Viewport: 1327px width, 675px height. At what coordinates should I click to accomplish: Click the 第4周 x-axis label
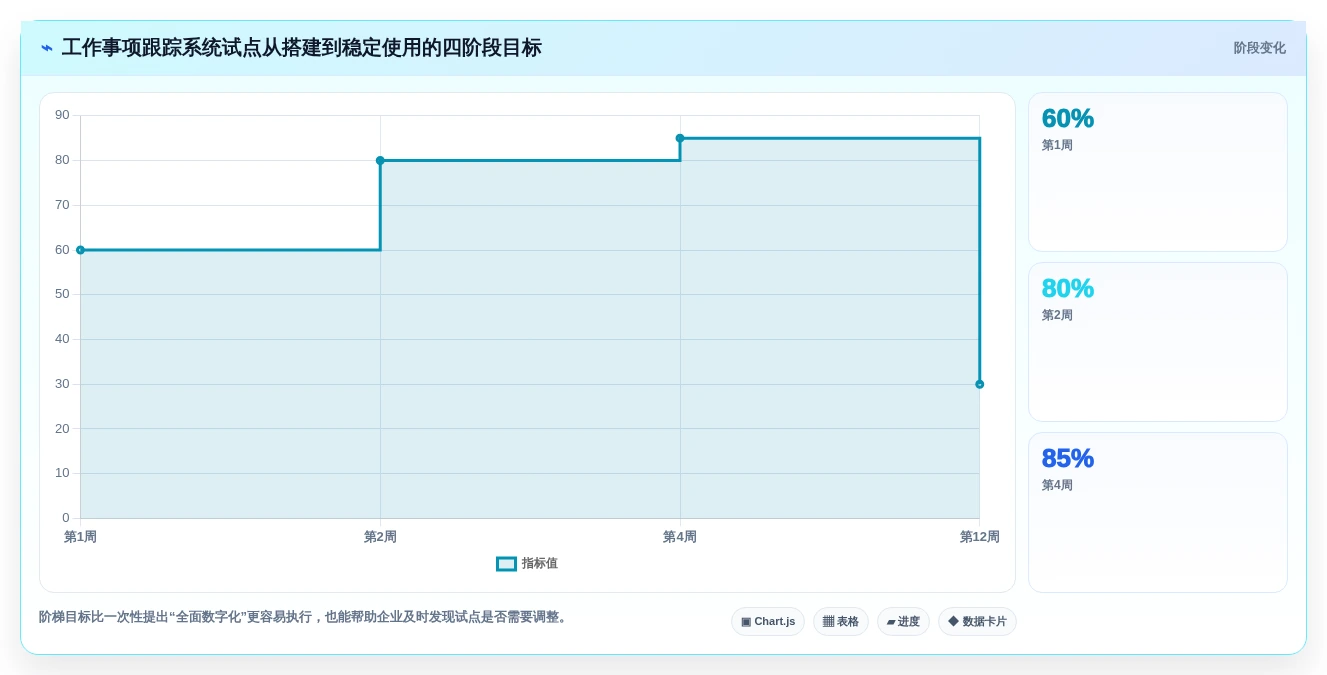click(x=680, y=537)
